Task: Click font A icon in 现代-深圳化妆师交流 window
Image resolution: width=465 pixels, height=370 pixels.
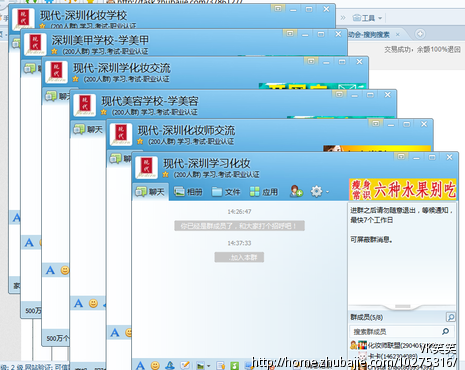Action: tap(115, 332)
